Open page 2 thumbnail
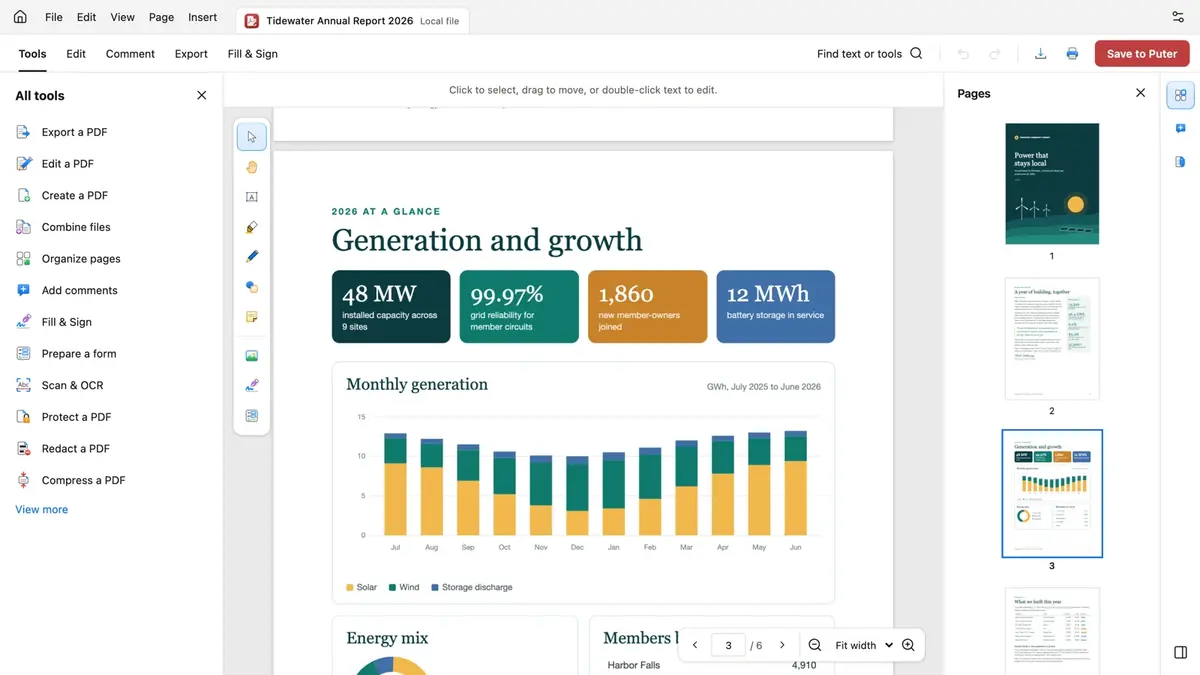The image size is (1200, 675). pos(1052,339)
